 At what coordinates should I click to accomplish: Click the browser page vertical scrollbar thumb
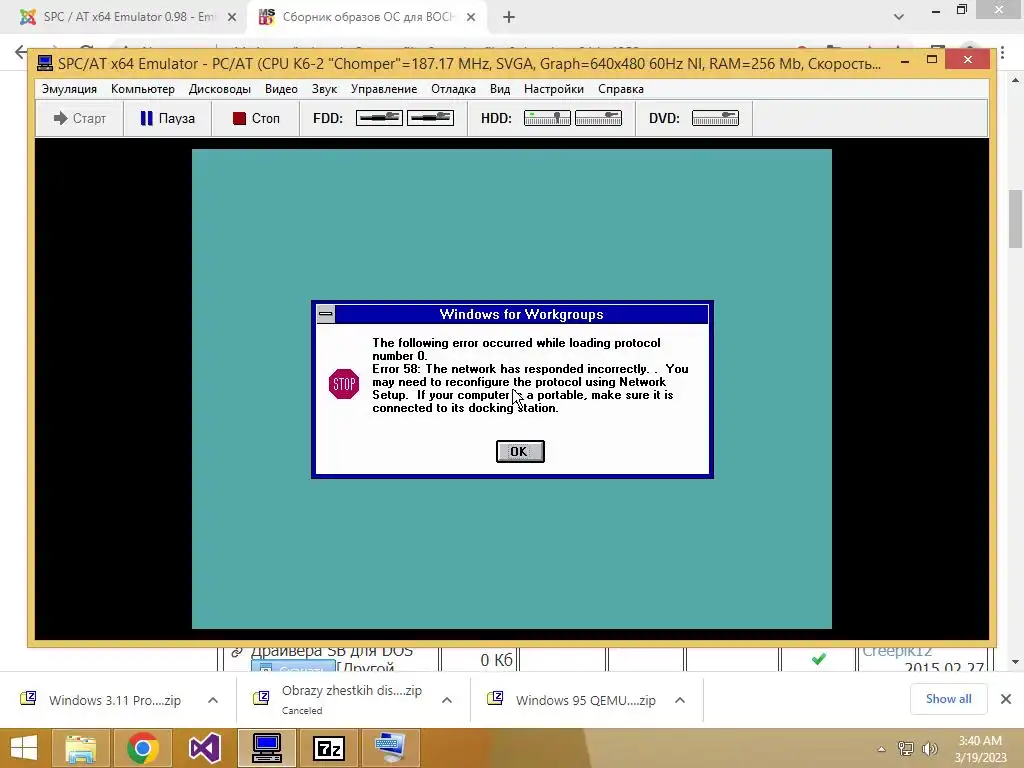click(1015, 219)
